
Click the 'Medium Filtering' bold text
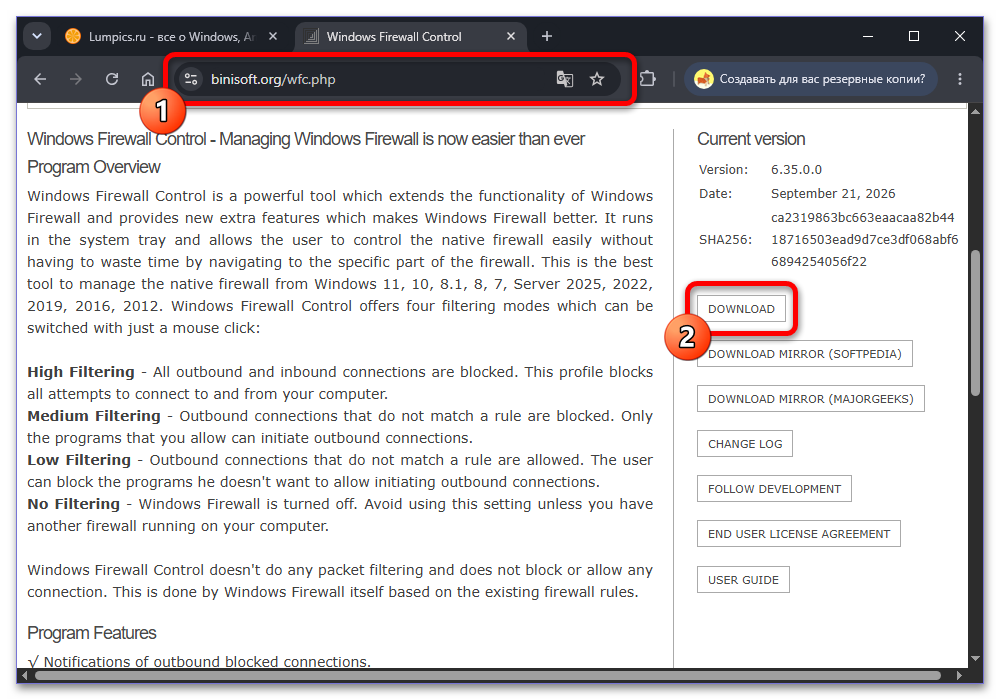point(94,416)
